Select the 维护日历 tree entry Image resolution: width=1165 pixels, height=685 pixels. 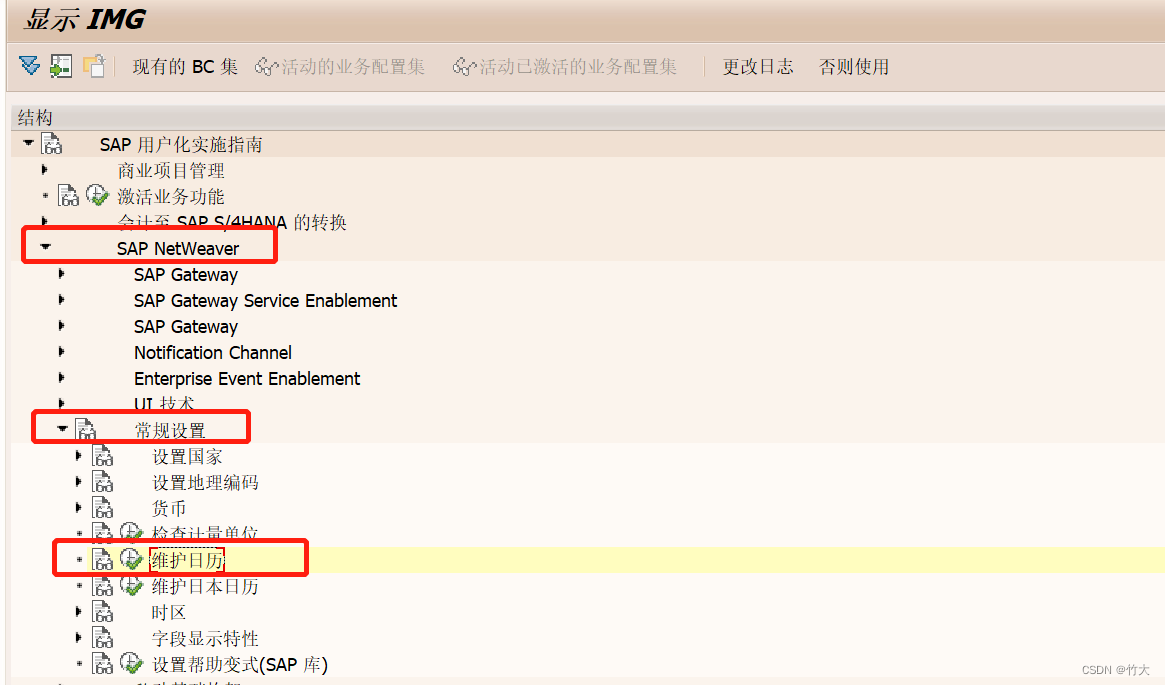(187, 560)
